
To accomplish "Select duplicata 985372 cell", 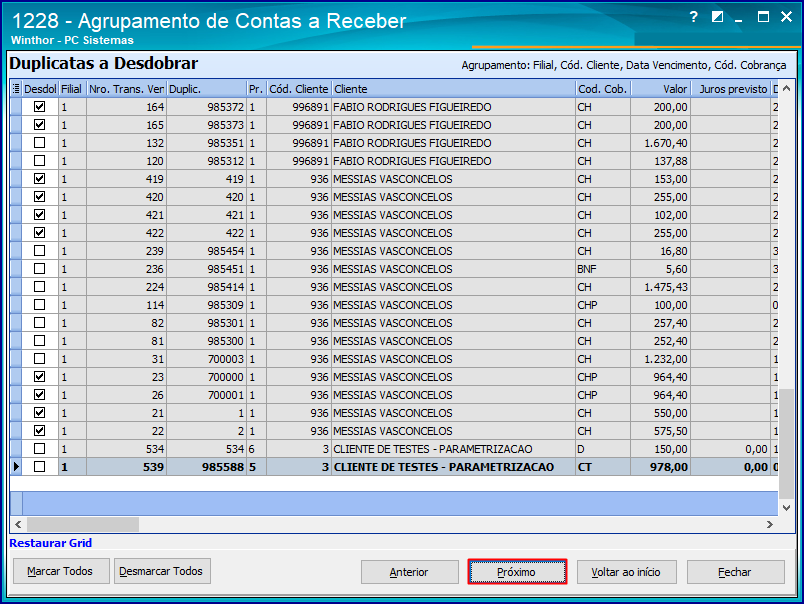I will click(207, 107).
